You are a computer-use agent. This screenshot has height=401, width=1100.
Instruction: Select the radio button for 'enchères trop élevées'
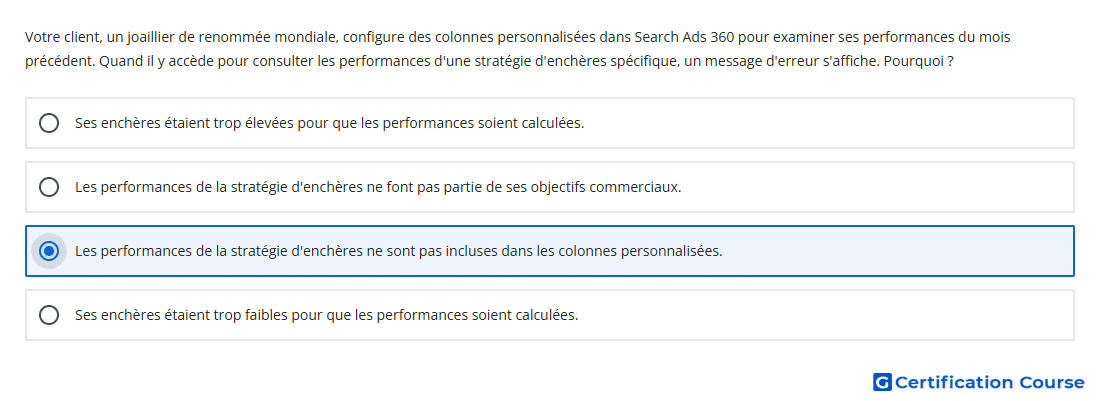pos(48,123)
